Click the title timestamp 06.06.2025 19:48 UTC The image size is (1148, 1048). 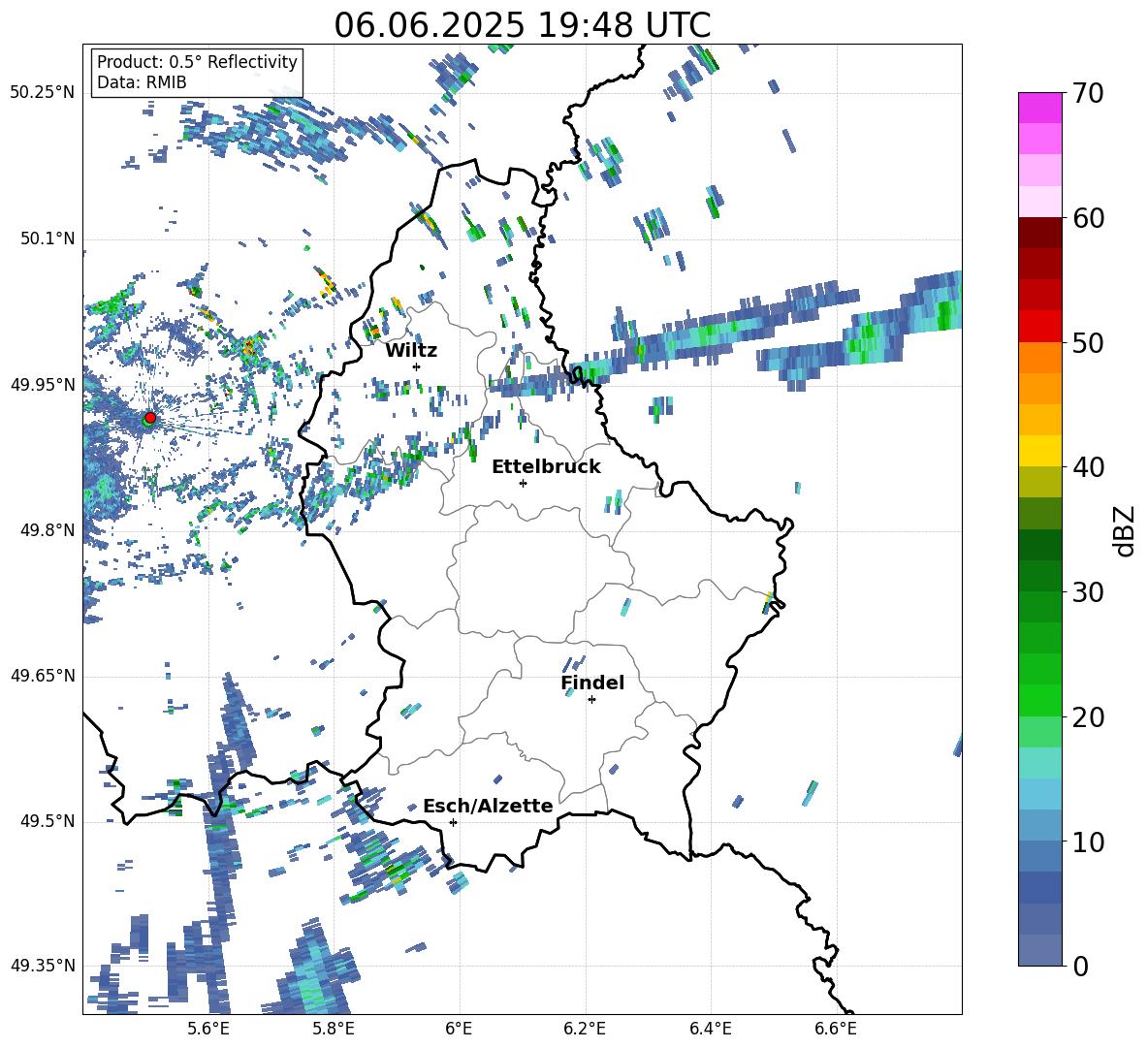point(523,25)
